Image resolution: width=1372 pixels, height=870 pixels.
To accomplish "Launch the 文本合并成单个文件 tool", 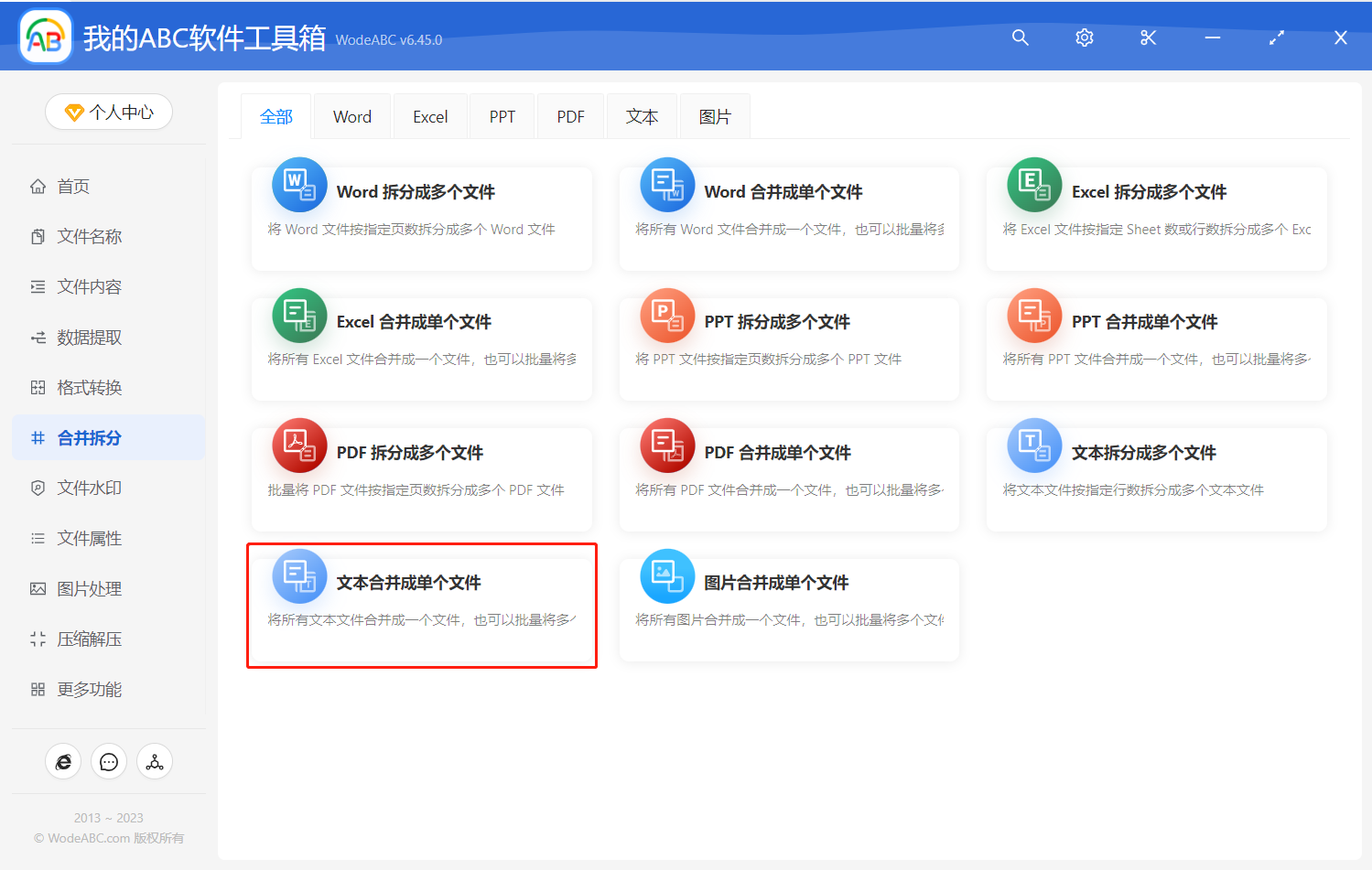I will (422, 606).
